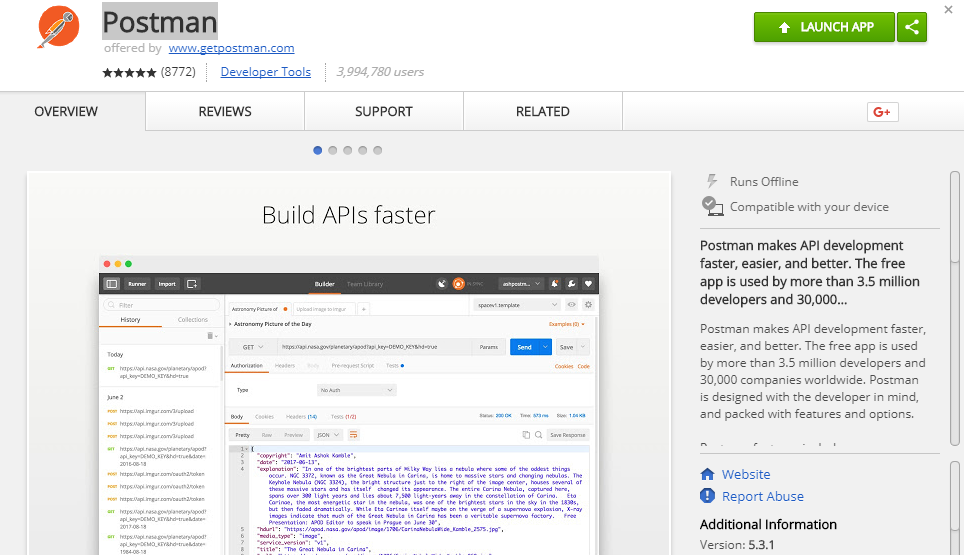
Task: Open the spacev1.template environment dropdown
Action: (516, 305)
